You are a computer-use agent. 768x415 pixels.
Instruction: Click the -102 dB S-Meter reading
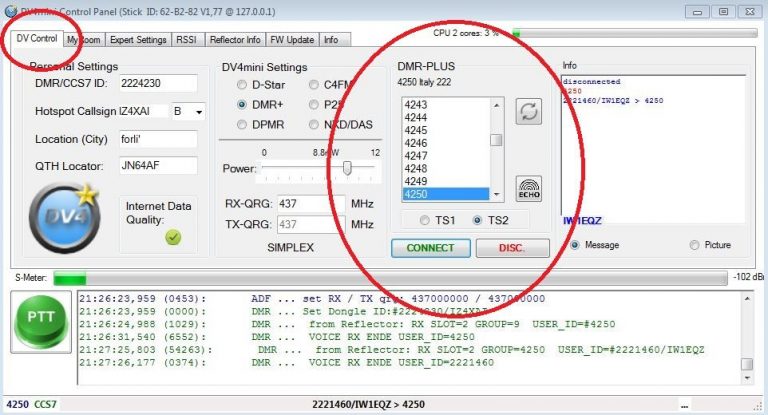pyautogui.click(x=748, y=277)
